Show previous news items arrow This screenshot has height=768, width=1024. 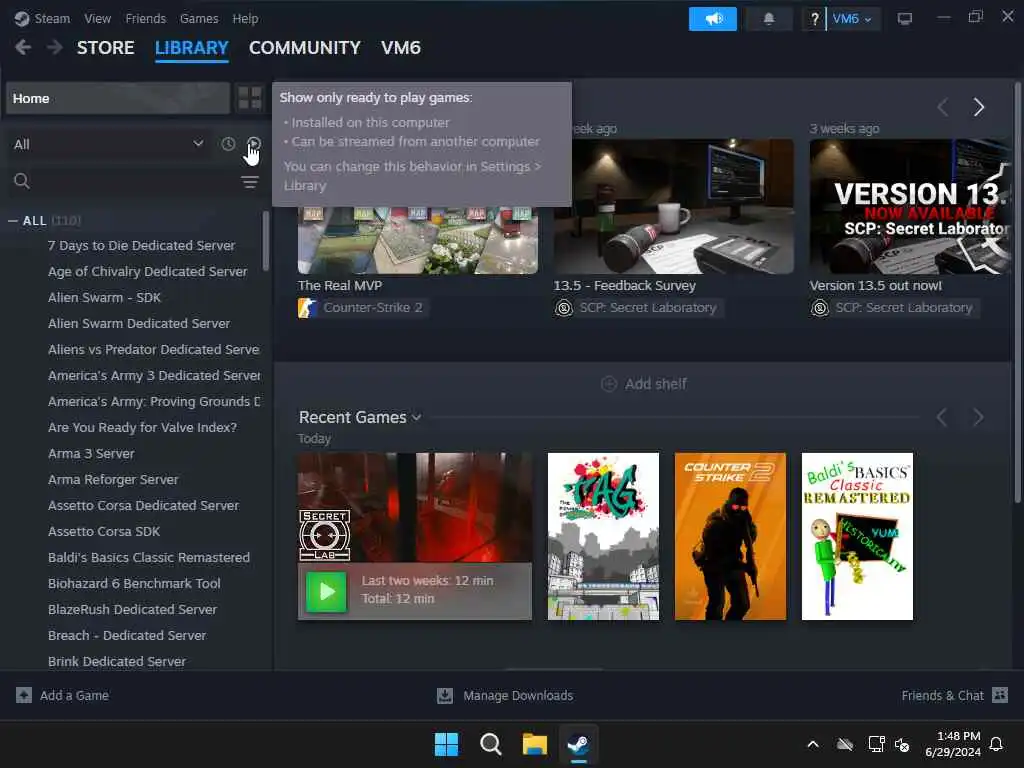coord(942,107)
